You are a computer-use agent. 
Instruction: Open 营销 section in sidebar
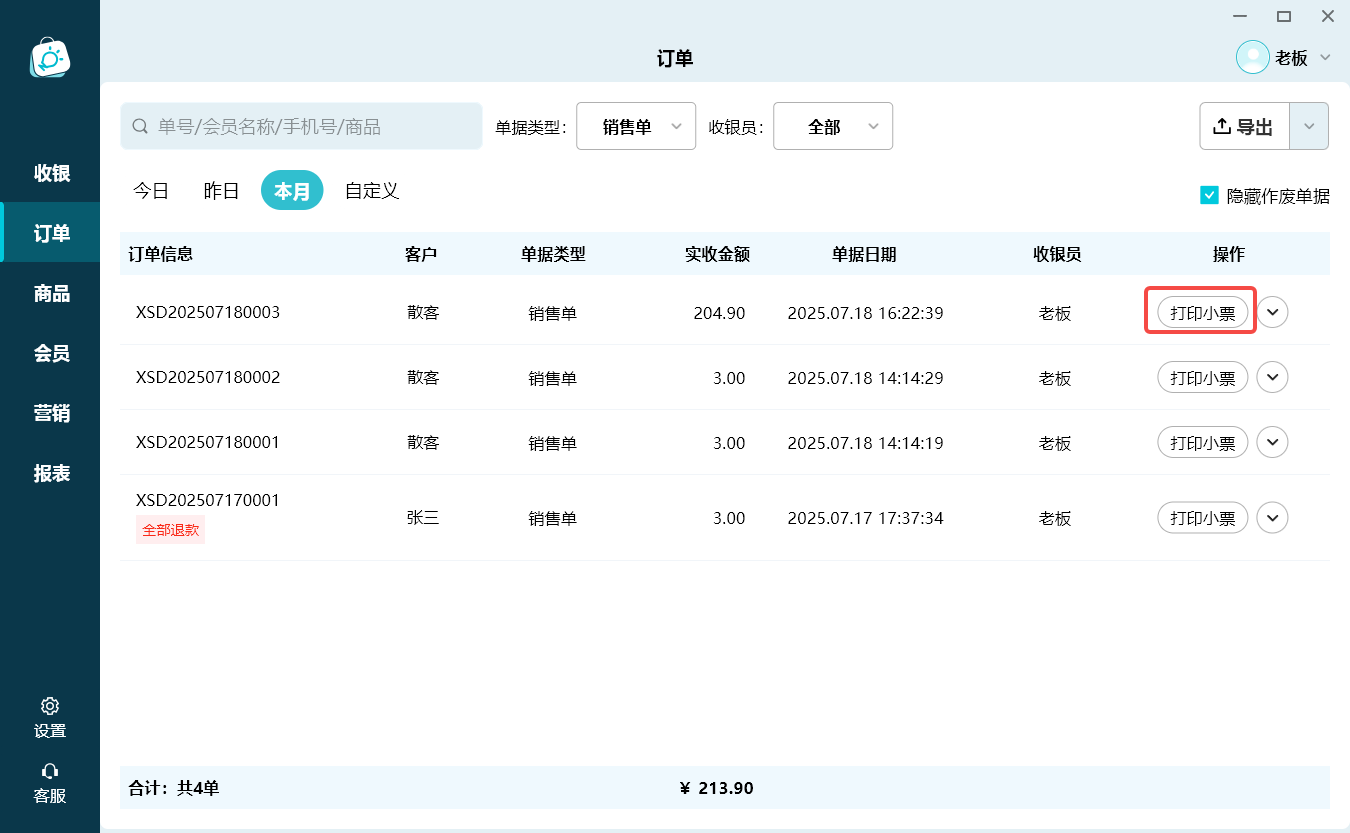51,413
